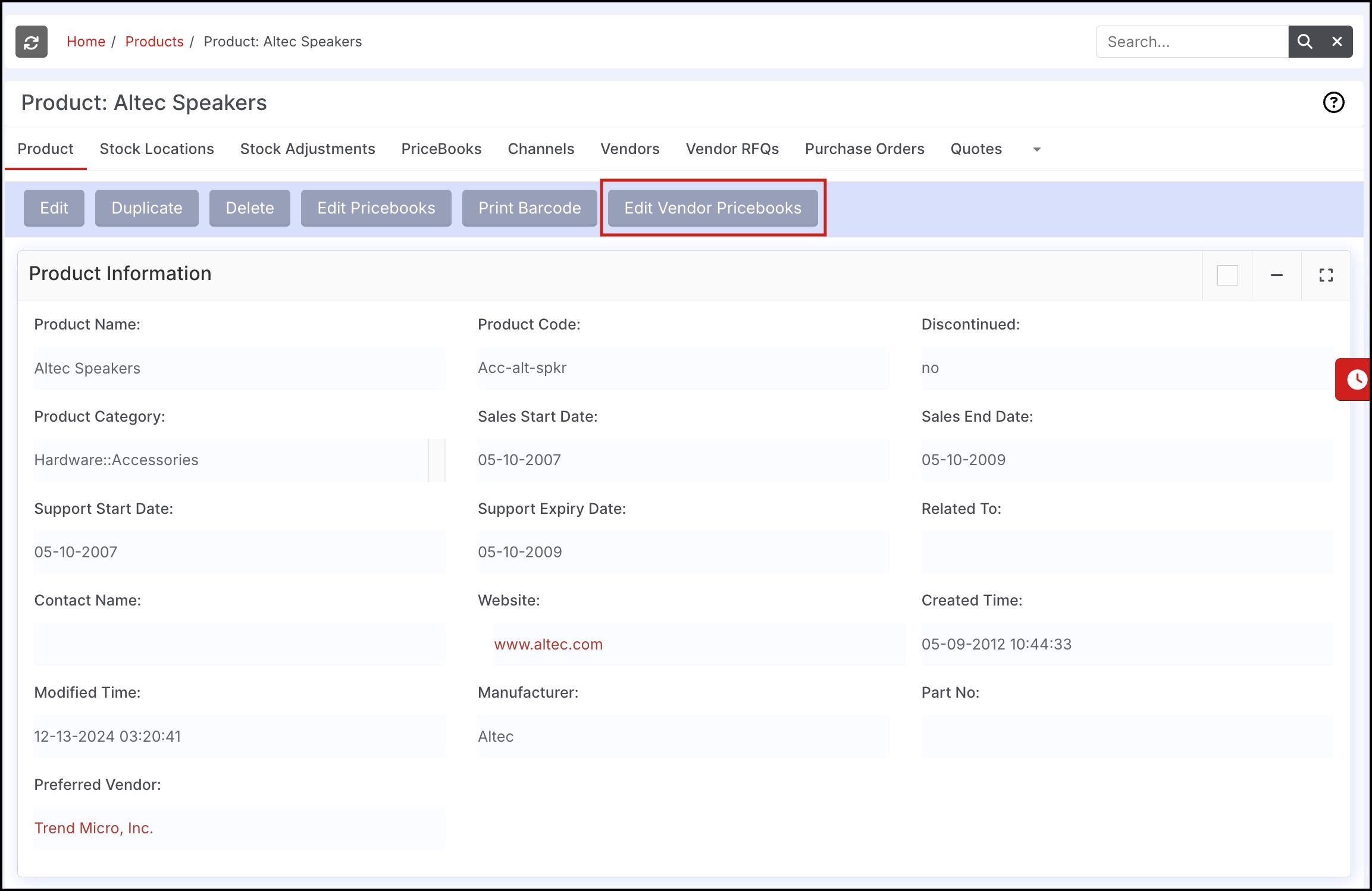Open Edit Vendor Pricebooks
Viewport: 1372px width, 891px height.
click(713, 208)
